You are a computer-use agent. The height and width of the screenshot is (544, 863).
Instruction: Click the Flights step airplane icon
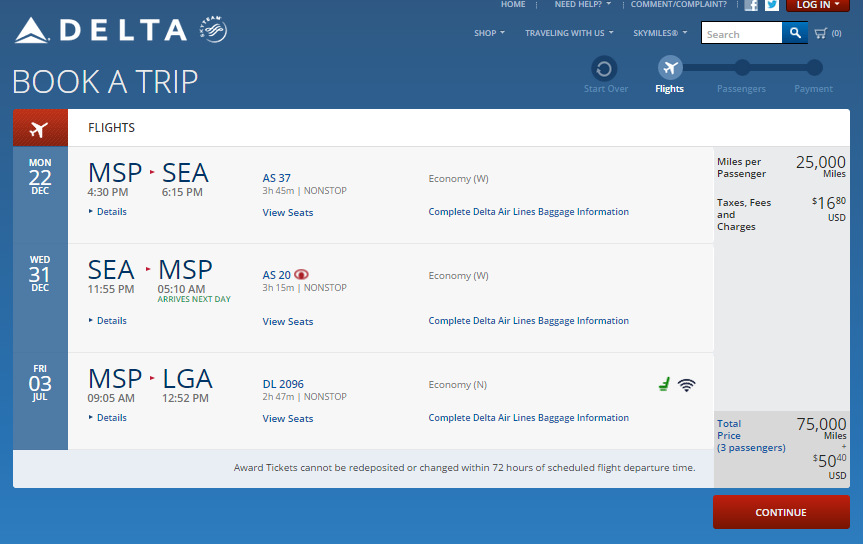coord(670,68)
